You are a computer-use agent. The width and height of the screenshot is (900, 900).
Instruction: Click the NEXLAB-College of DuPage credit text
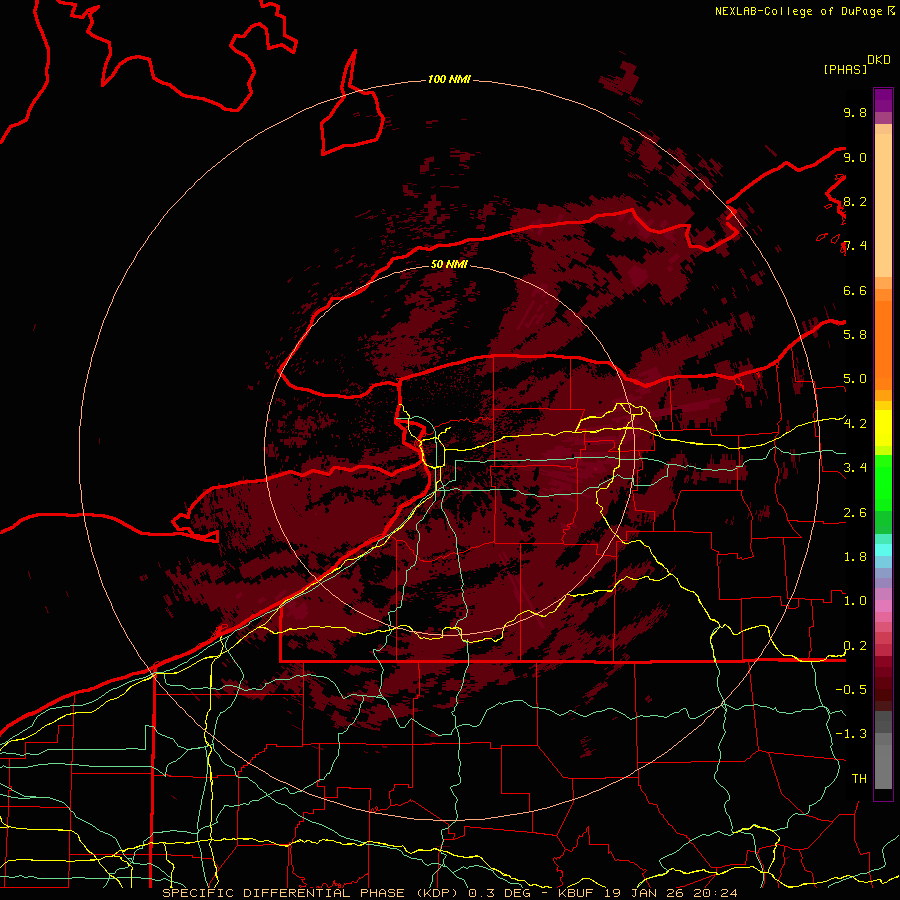(x=800, y=11)
